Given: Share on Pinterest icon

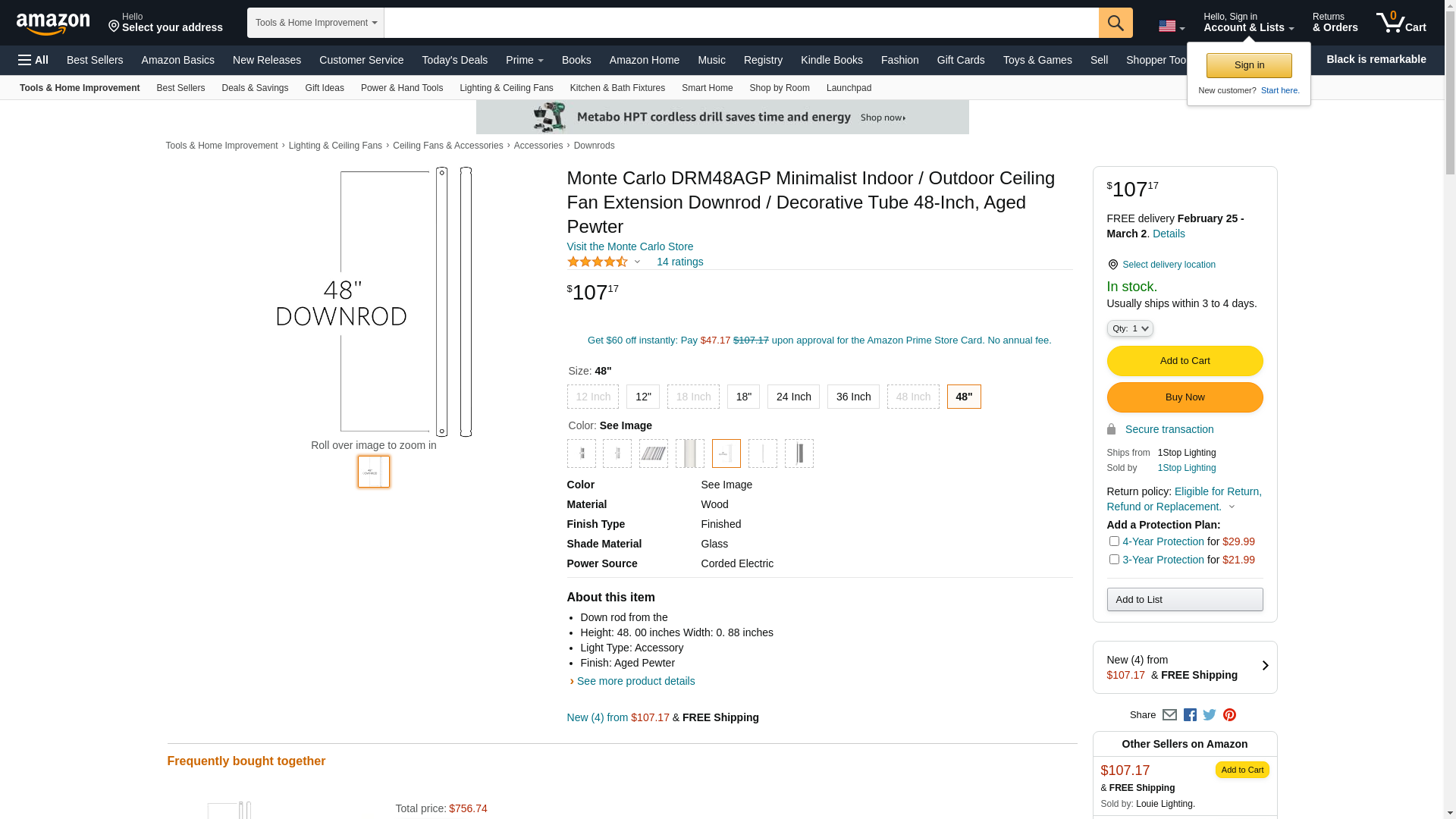Looking at the screenshot, I should [x=1229, y=715].
